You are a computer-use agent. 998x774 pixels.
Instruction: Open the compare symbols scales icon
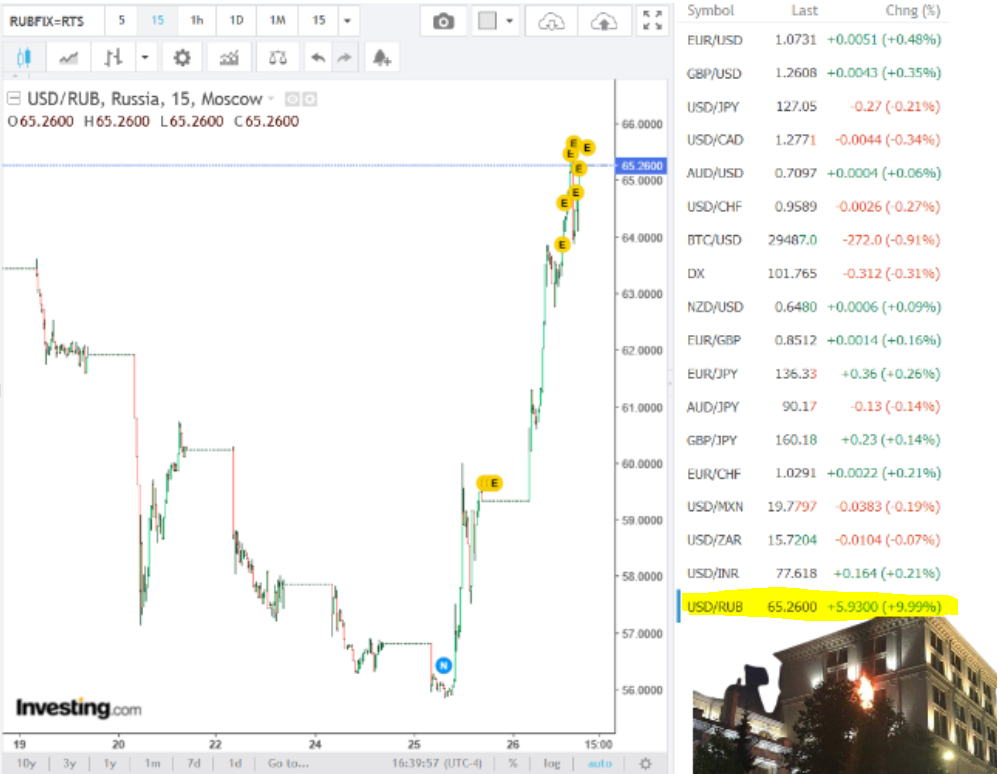tap(278, 58)
